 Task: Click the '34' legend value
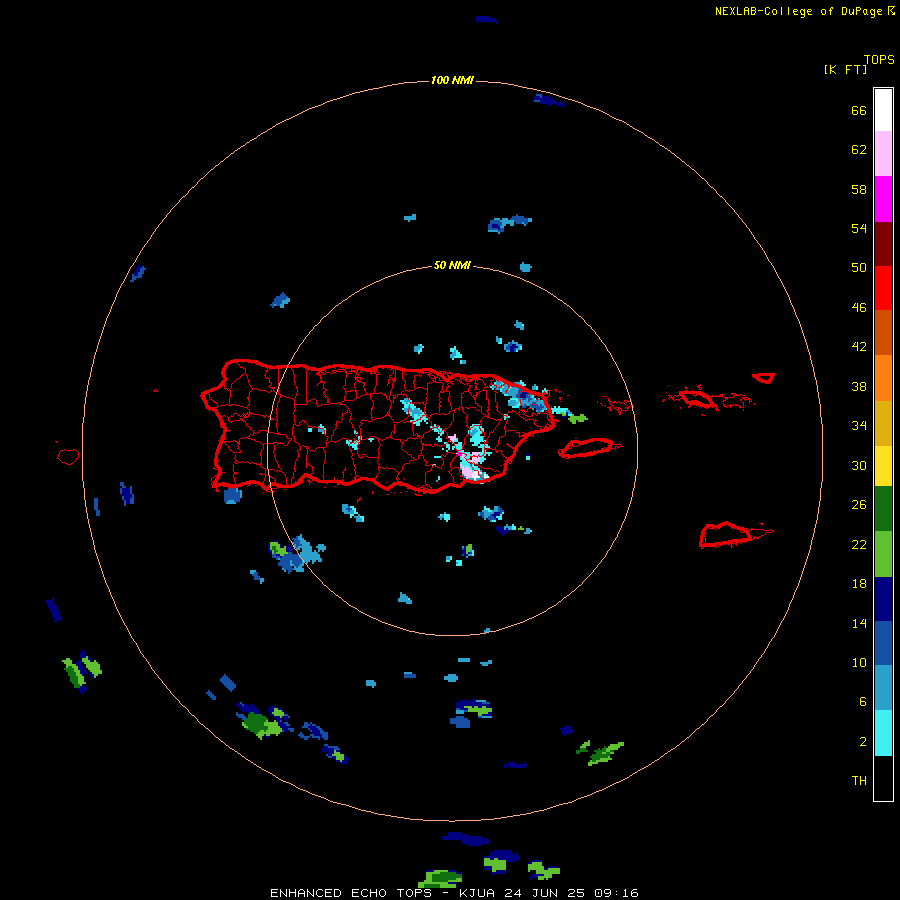[x=859, y=426]
